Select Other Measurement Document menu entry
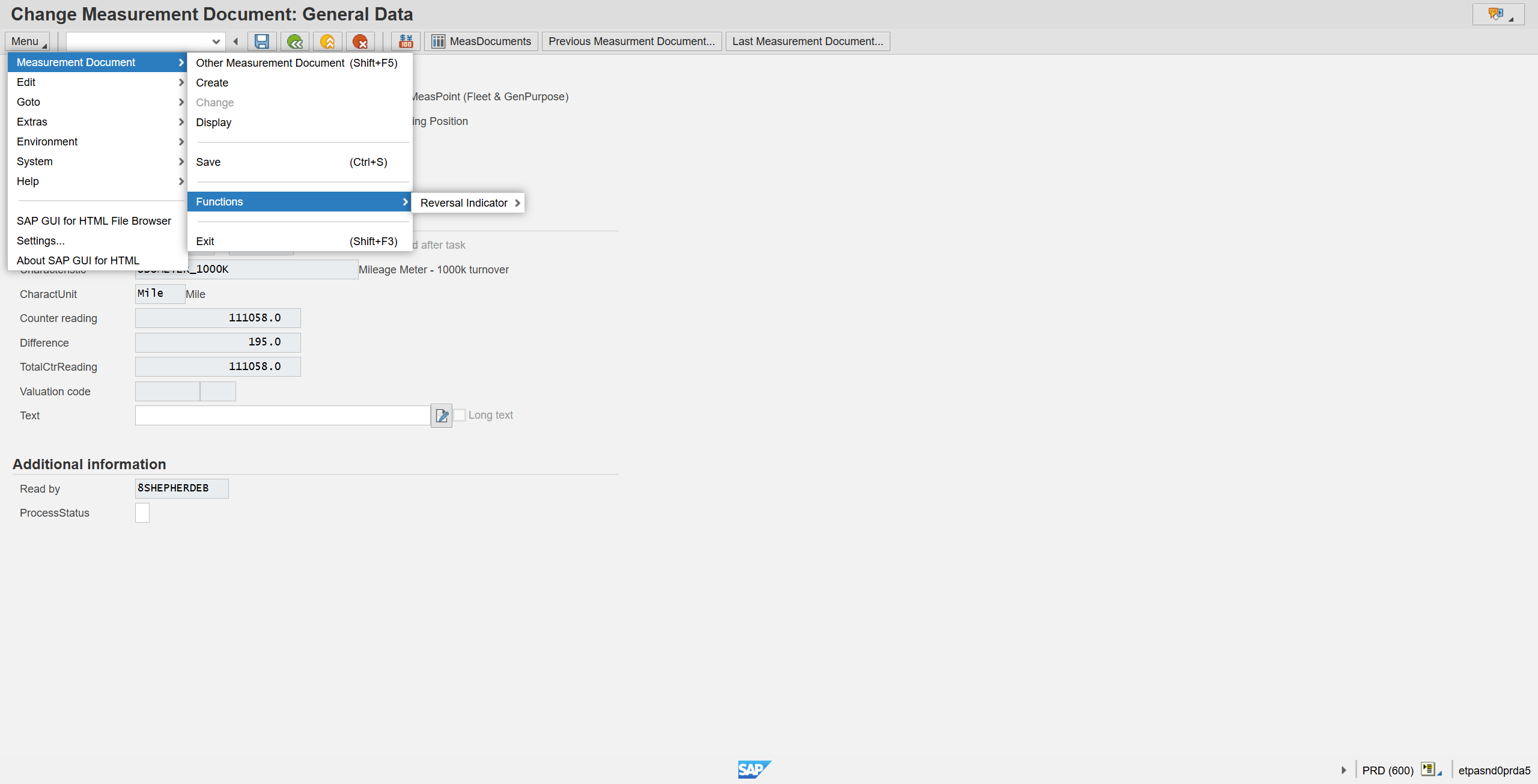 (x=300, y=63)
